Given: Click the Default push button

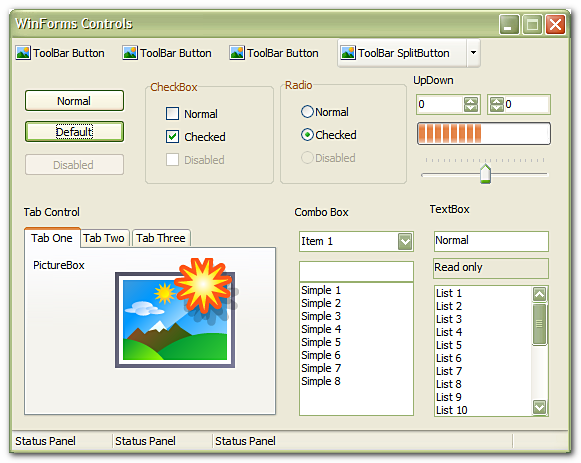Looking at the screenshot, I should [x=74, y=132].
